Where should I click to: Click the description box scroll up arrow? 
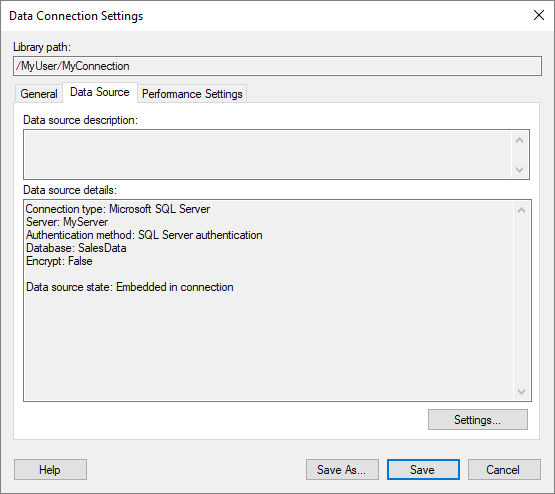520,140
